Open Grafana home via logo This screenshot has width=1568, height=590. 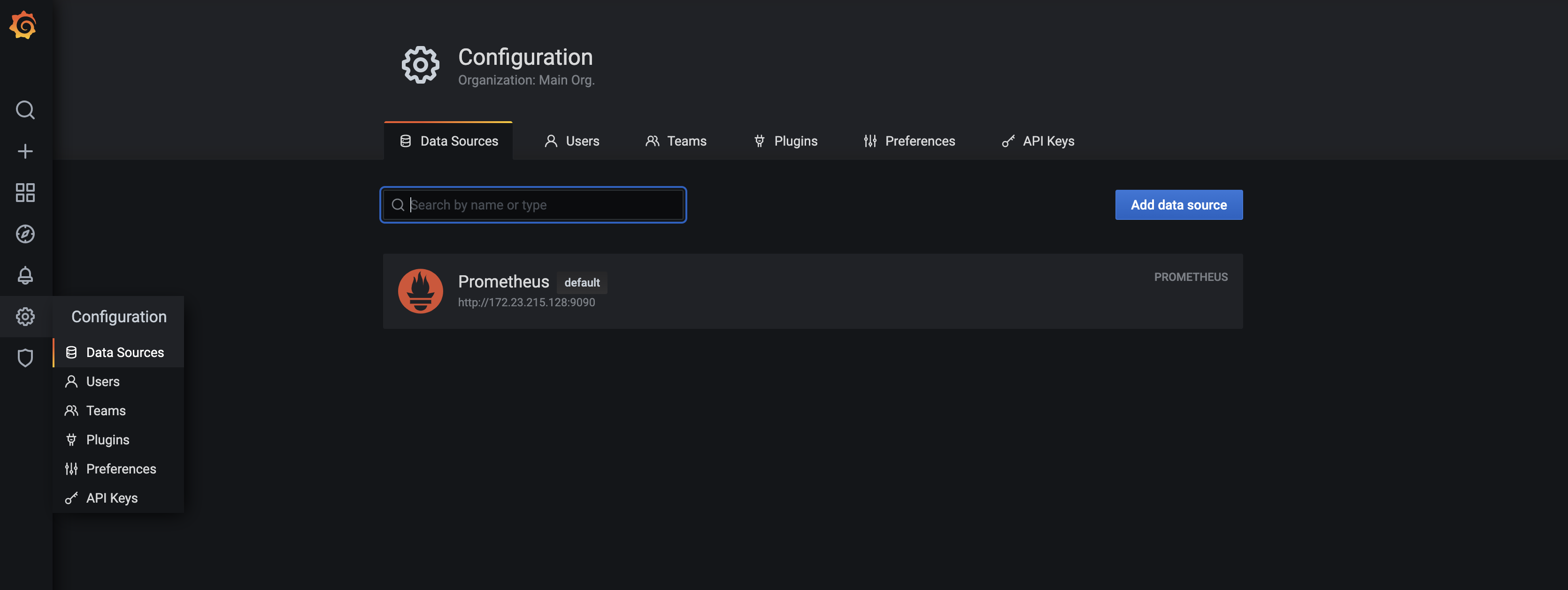pos(24,25)
